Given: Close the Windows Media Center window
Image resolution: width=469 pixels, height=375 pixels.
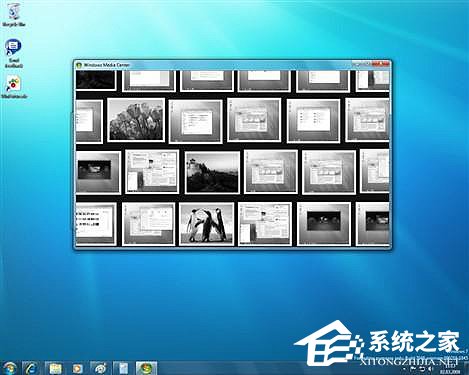Looking at the screenshot, I should coord(381,63).
